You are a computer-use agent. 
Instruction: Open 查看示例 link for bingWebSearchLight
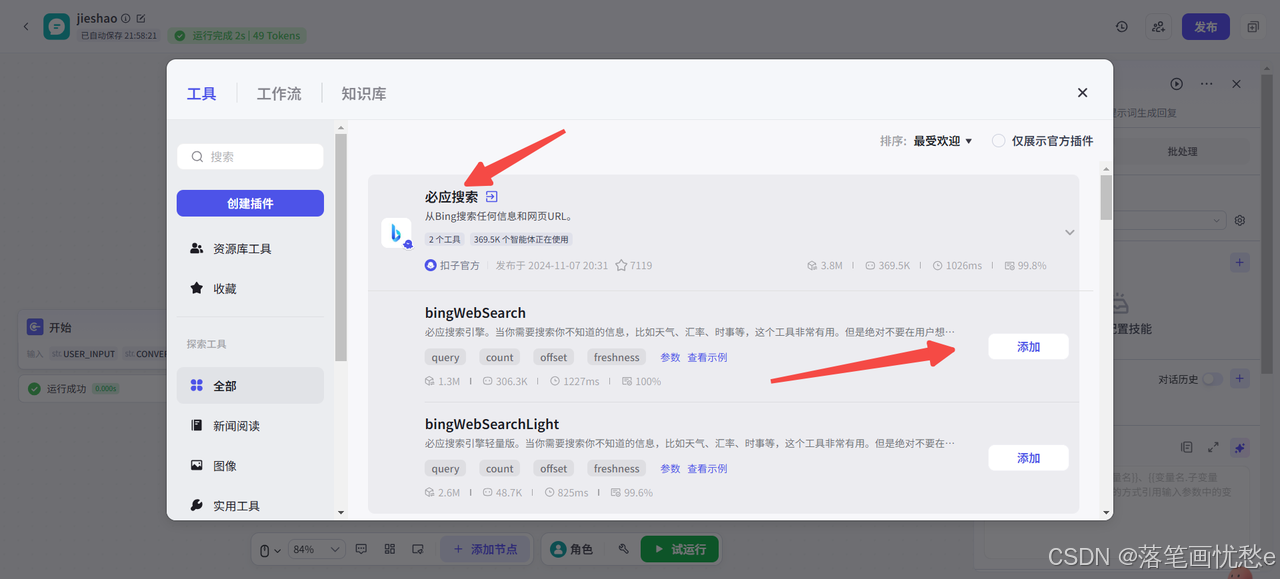[707, 468]
